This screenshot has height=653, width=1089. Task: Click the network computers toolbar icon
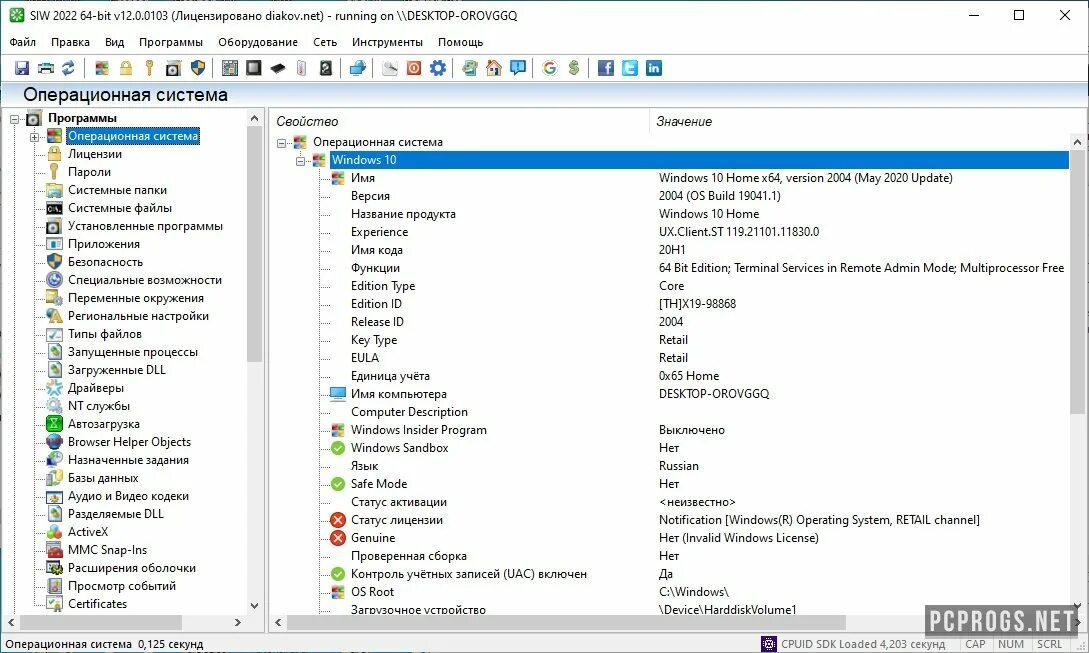357,68
